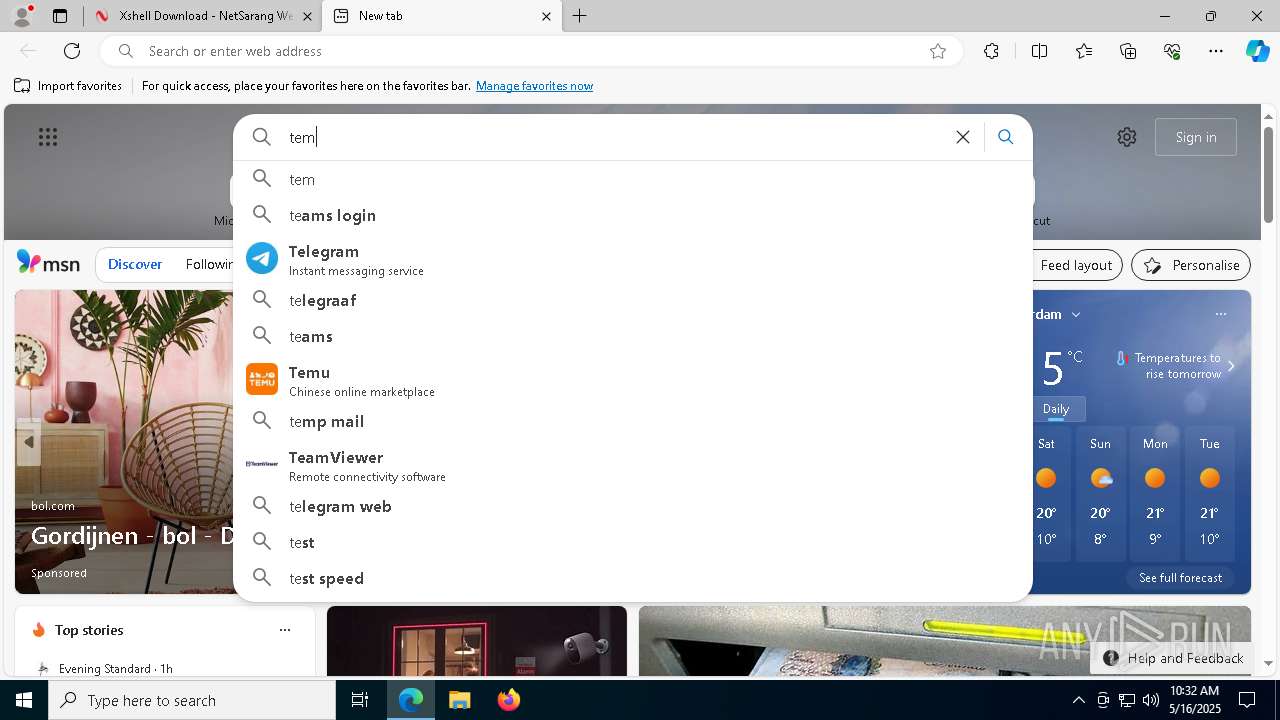Select the Discover feed tab

tap(135, 264)
